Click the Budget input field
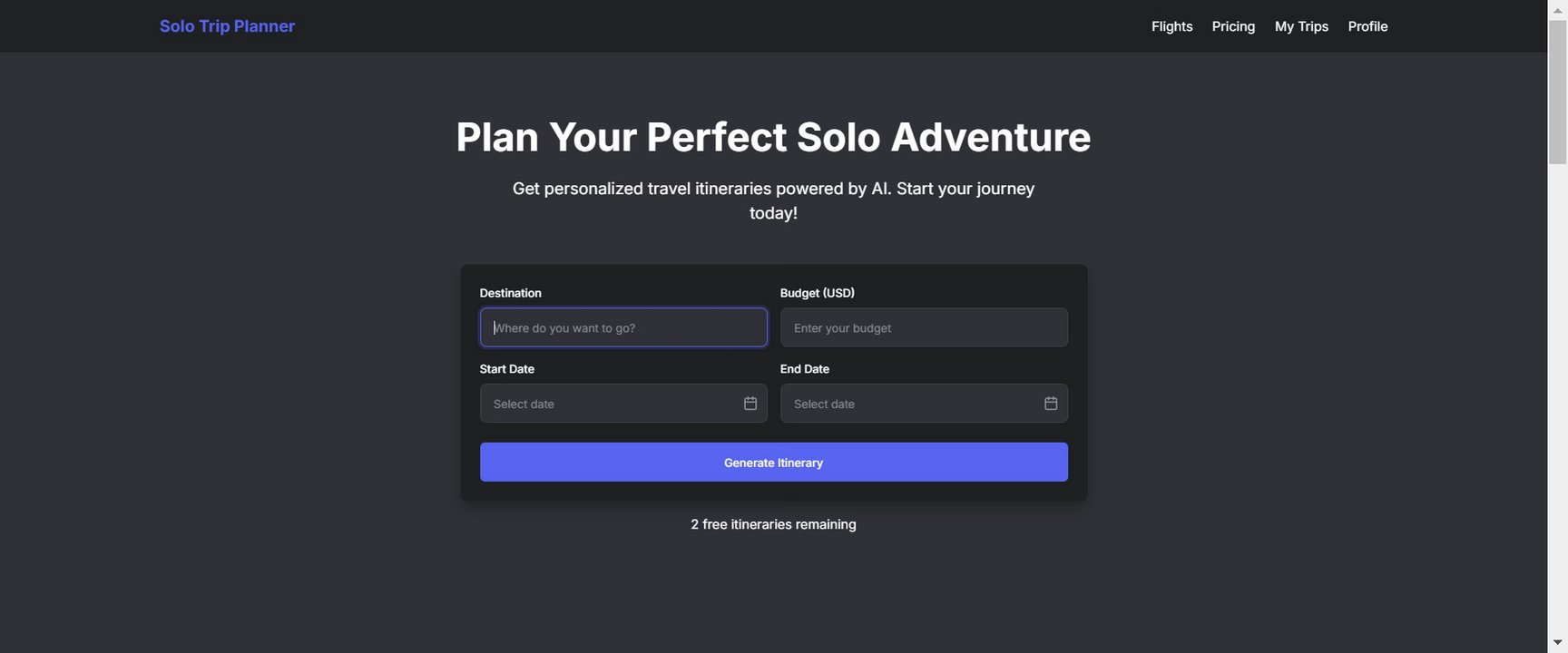1568x653 pixels. (x=924, y=327)
